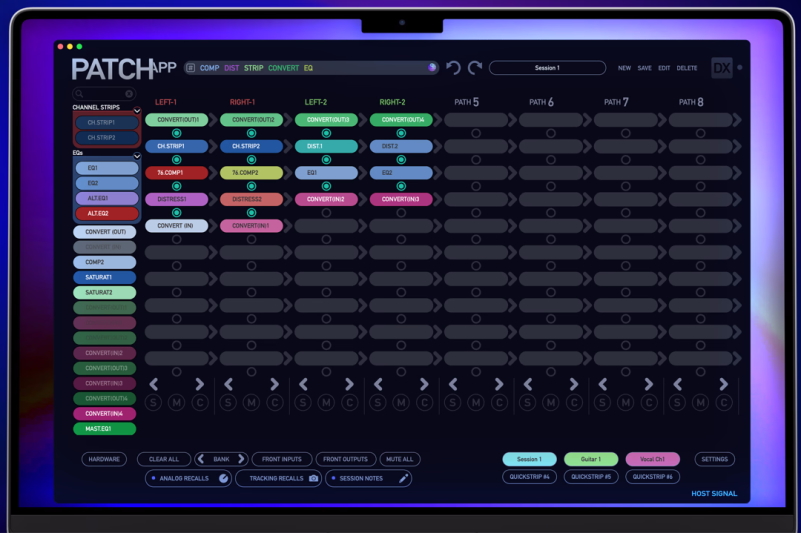The height and width of the screenshot is (533, 801).
Task: Mute Path 5 with M button
Action: pos(476,403)
